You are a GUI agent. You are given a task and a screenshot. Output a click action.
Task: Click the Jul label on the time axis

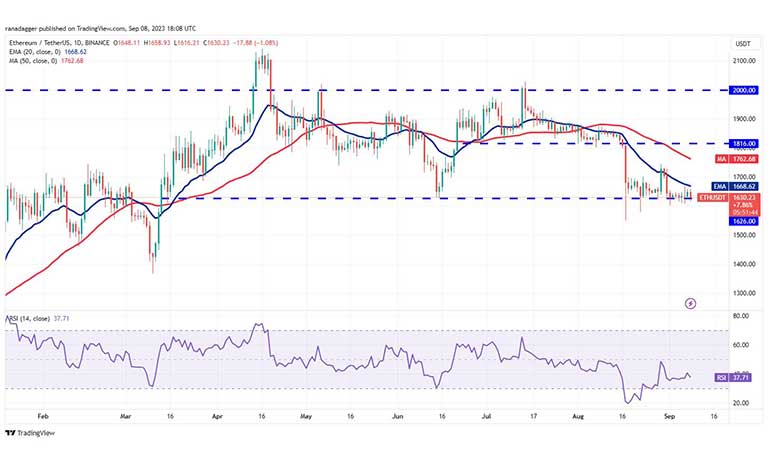[486, 416]
